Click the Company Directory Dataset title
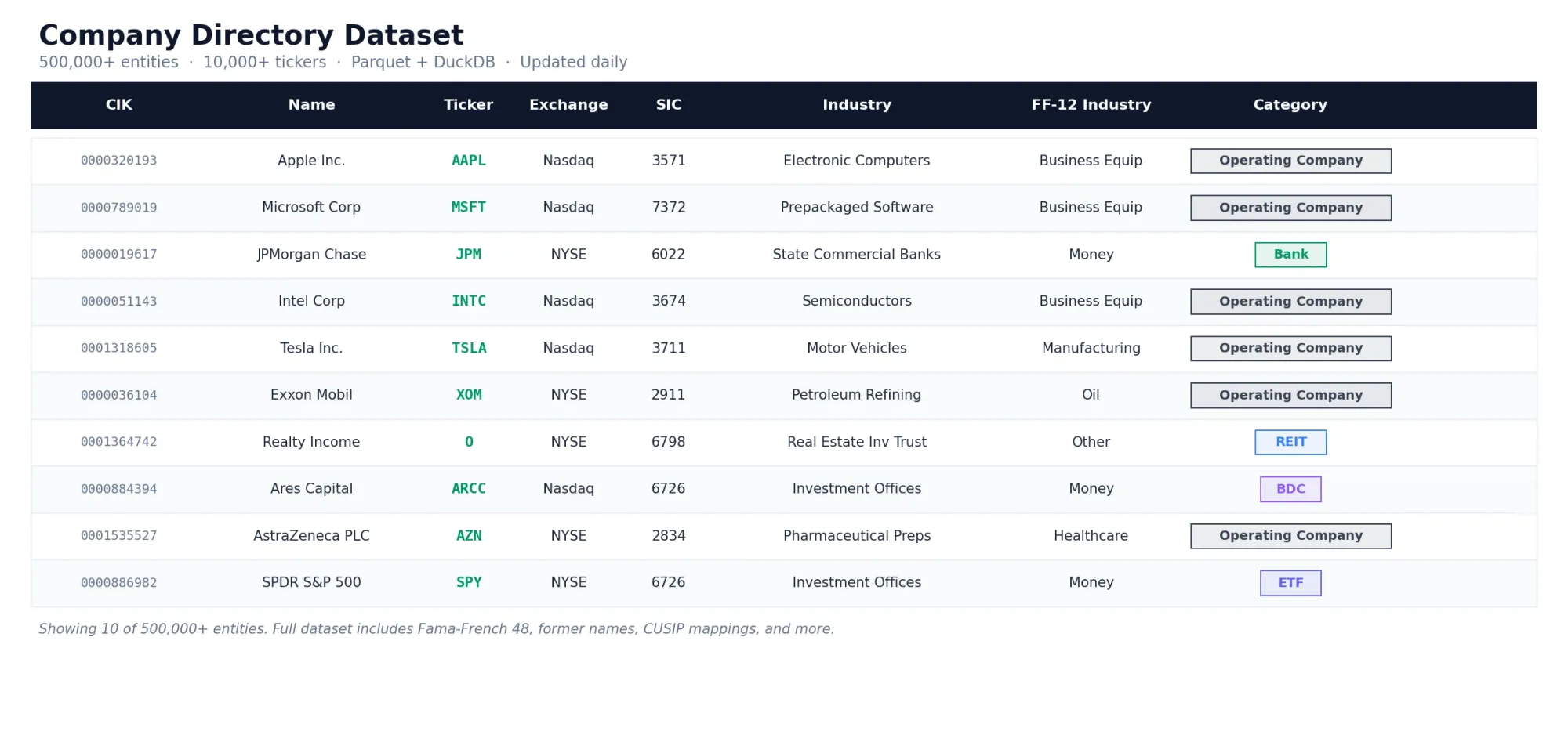This screenshot has width=1568, height=753. click(251, 34)
